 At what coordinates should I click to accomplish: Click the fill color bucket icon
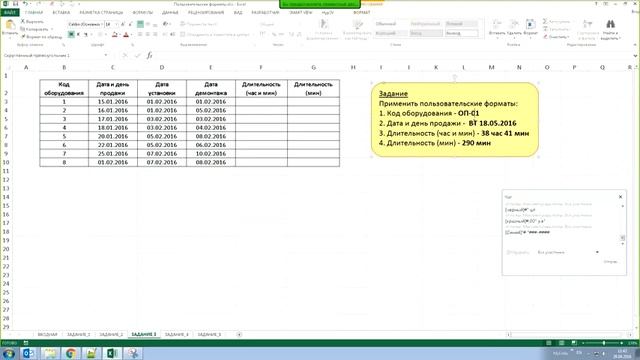pos(115,35)
